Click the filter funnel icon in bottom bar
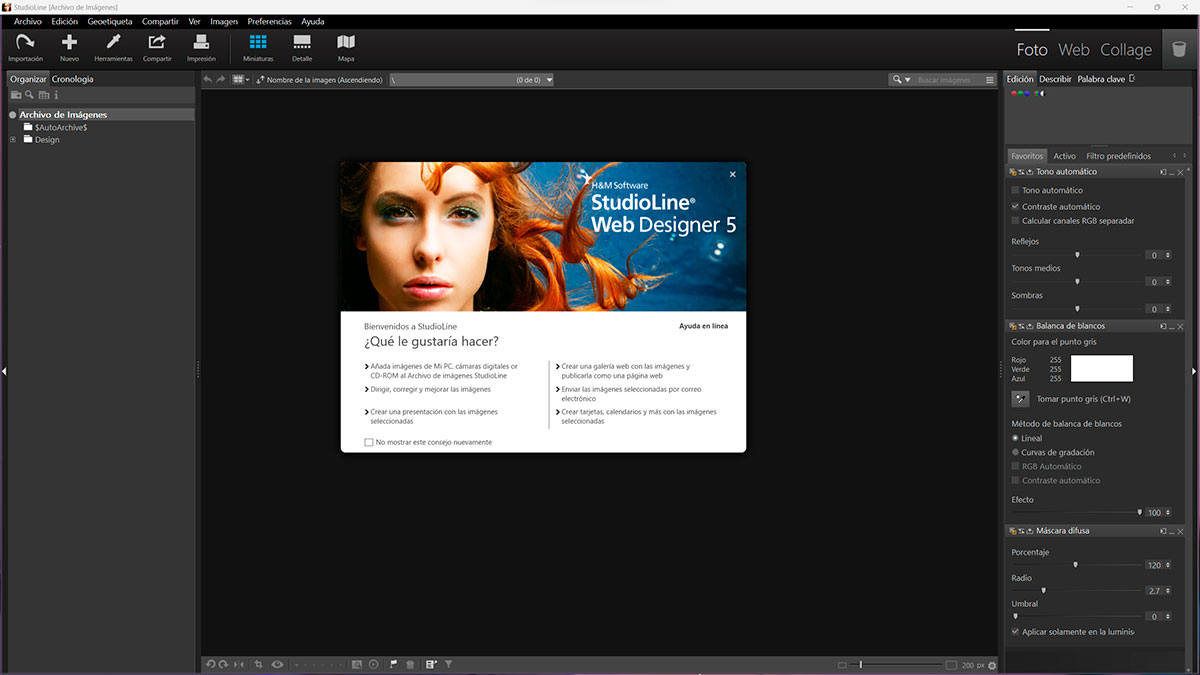This screenshot has height=675, width=1200. 449,664
